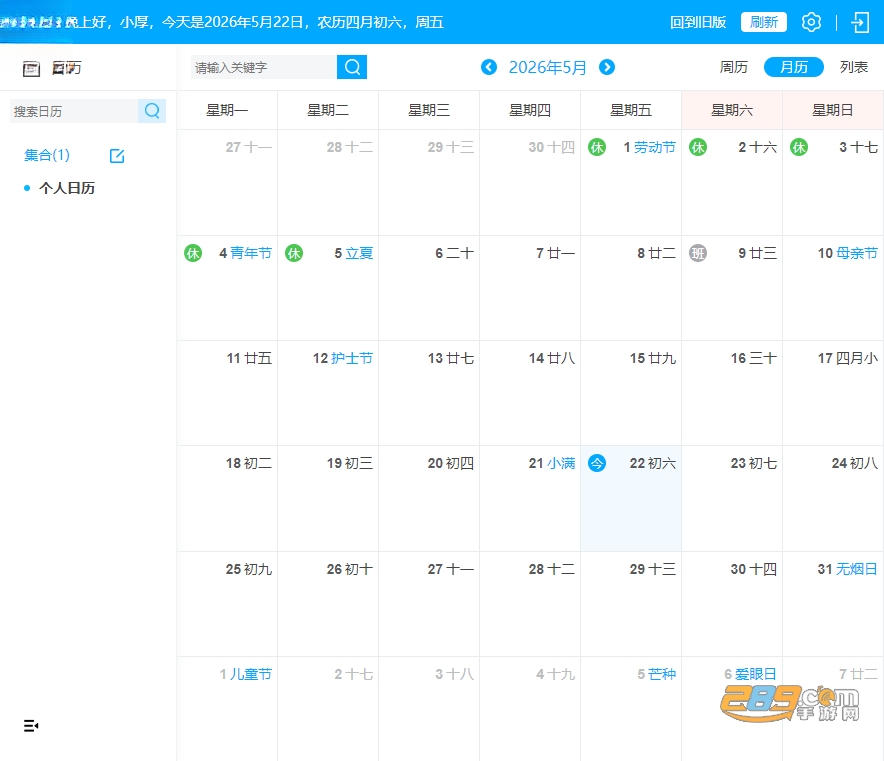Click the 刷新 refresh button
This screenshot has height=761, width=884.
(763, 22)
